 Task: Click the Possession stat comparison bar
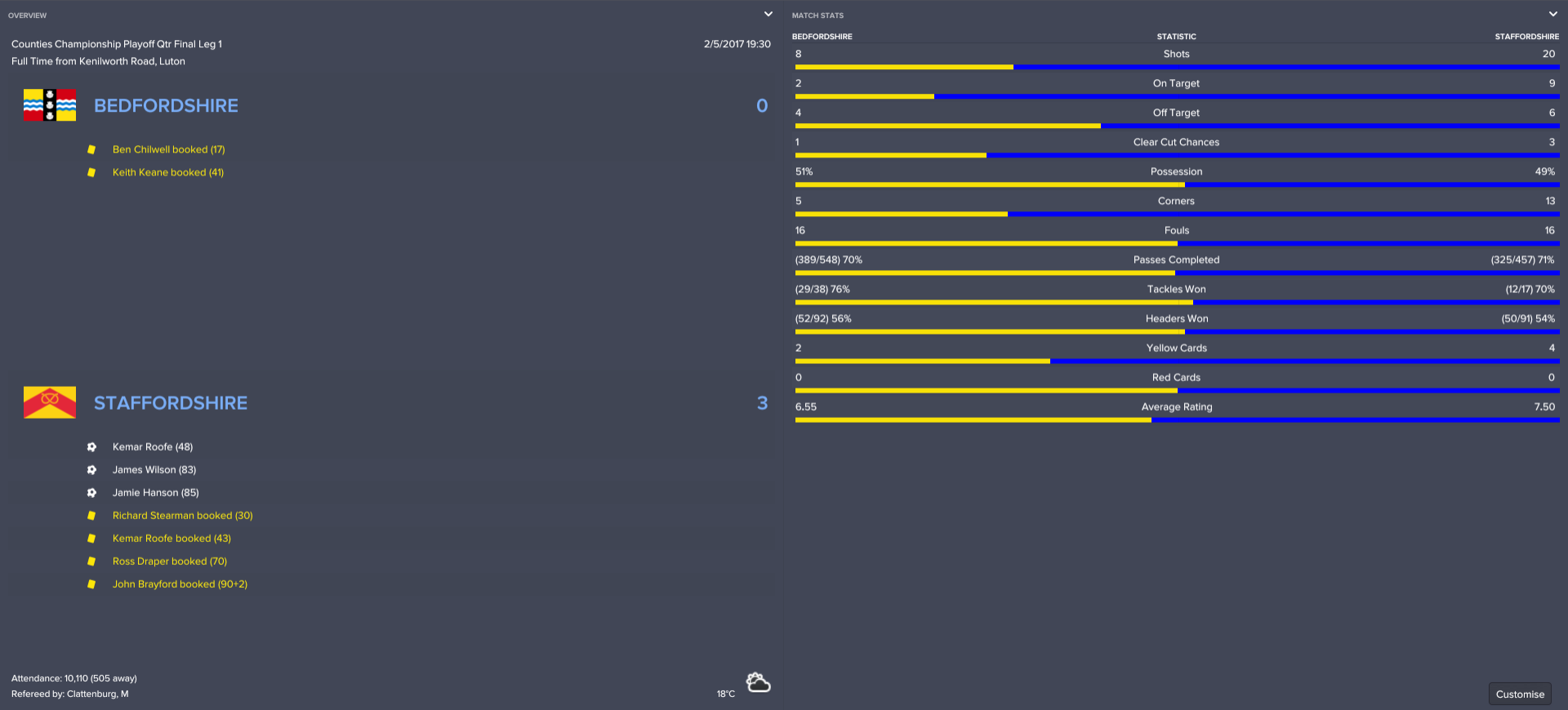1176,184
